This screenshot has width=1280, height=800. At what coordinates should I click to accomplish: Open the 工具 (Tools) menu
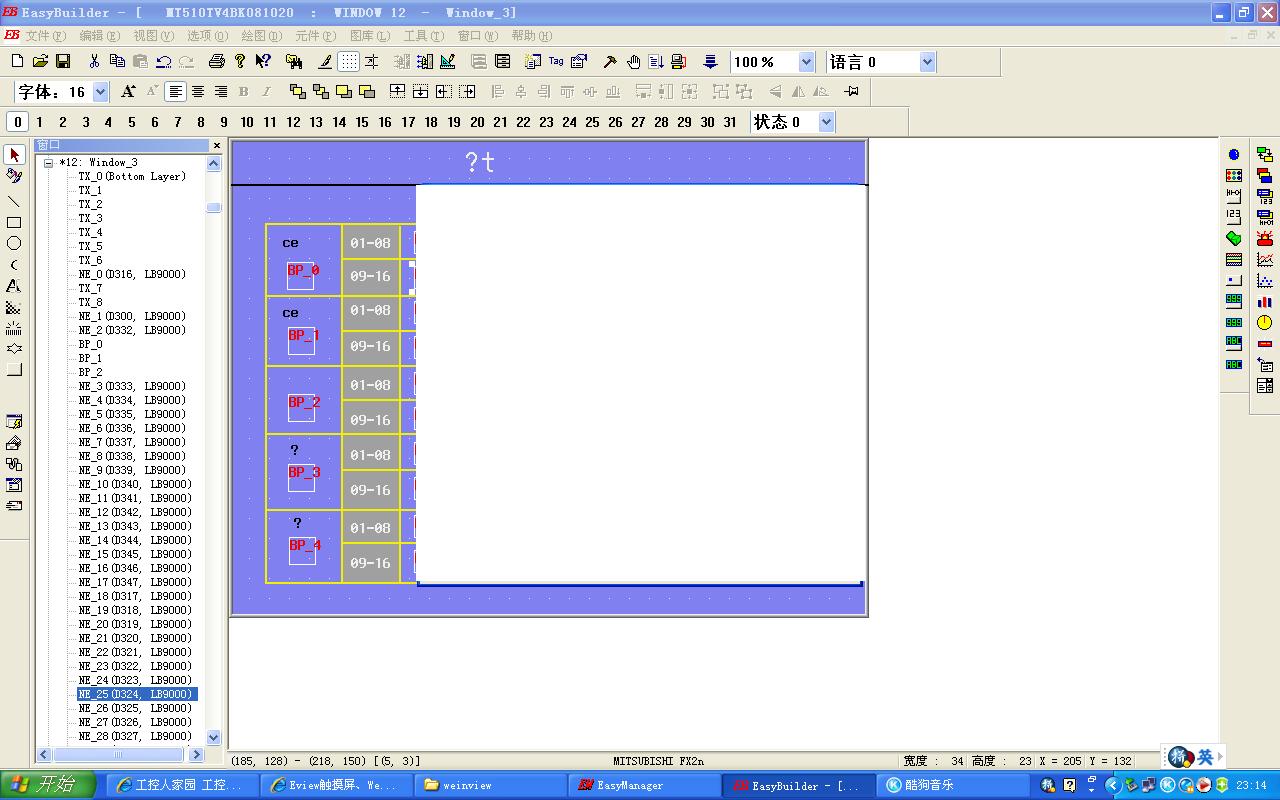tap(422, 35)
